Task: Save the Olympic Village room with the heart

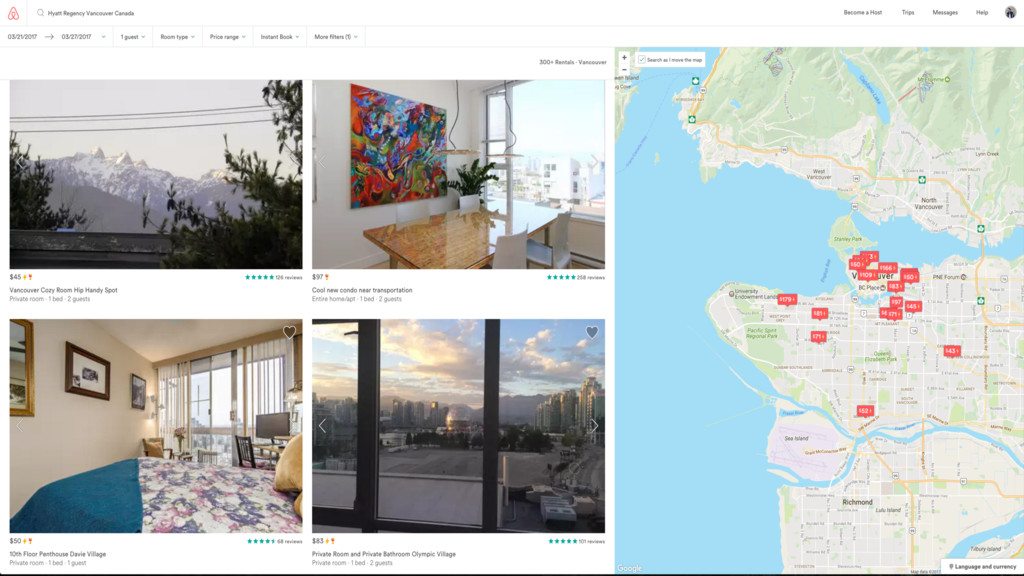Action: point(592,332)
